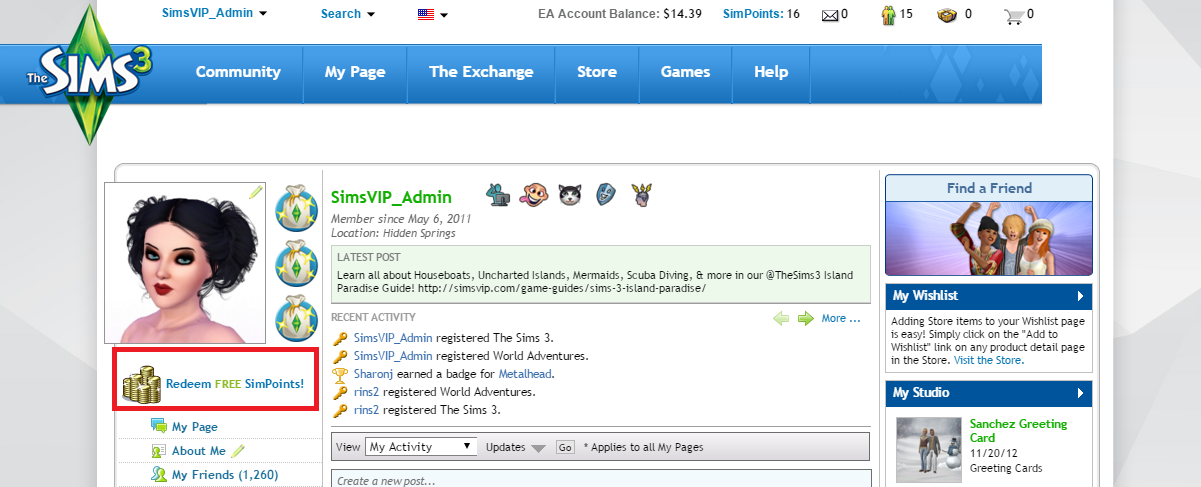Open the Games menu

[685, 72]
